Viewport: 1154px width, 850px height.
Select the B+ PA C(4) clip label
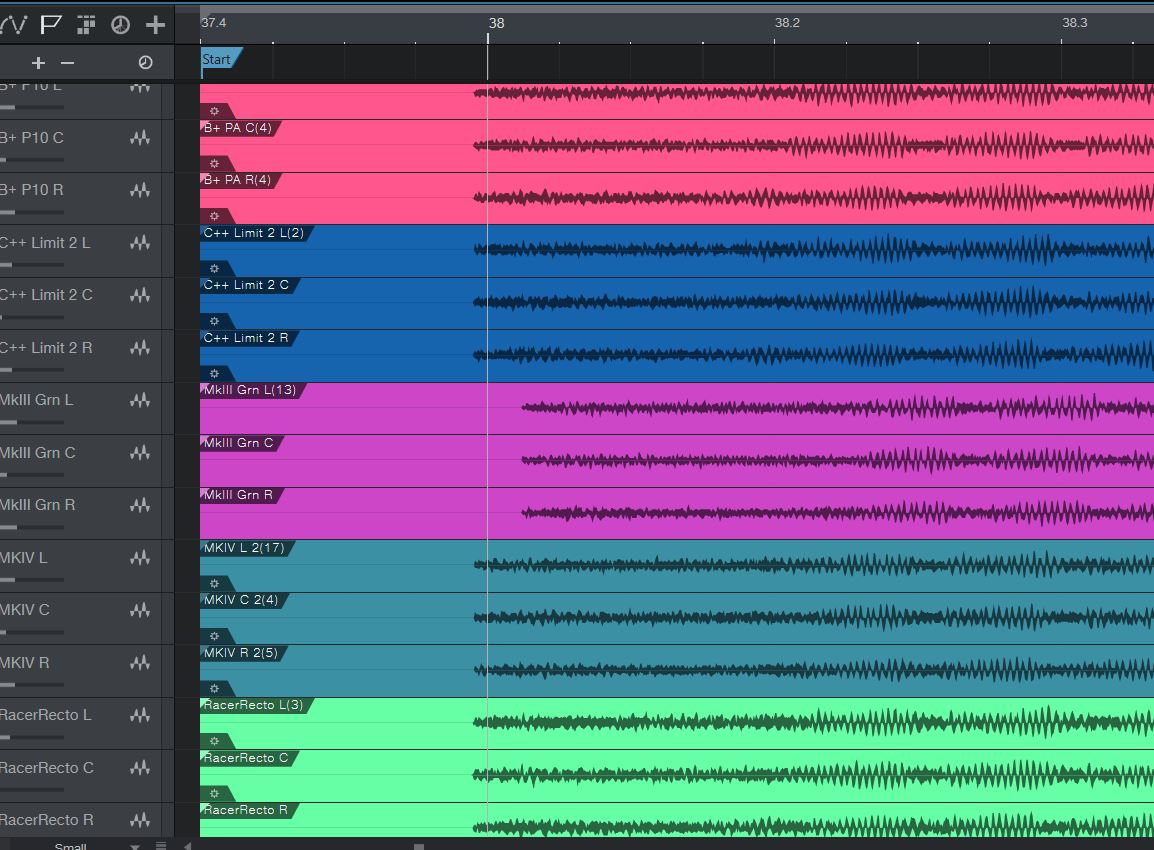click(238, 128)
